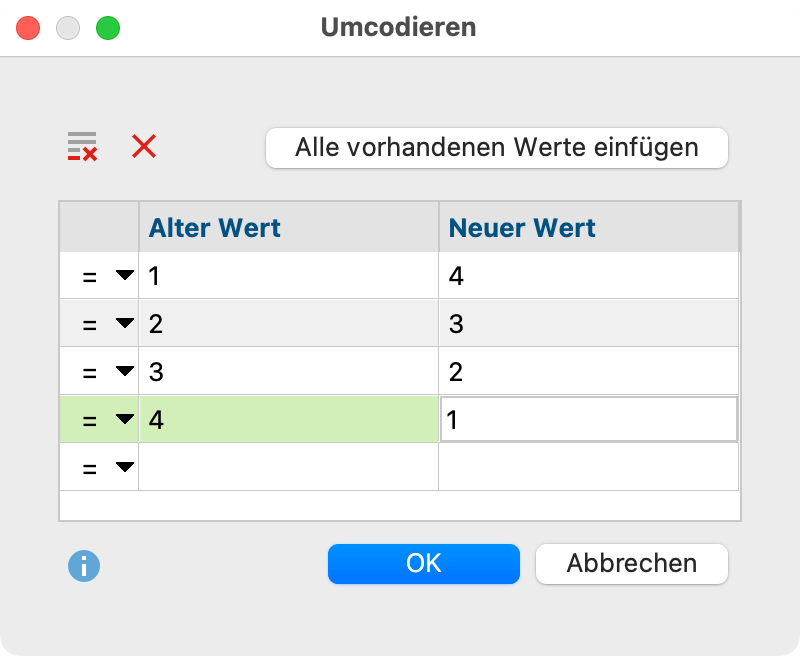Select new value cell containing 3
Viewport: 800px width, 656px height.
[x=588, y=324]
